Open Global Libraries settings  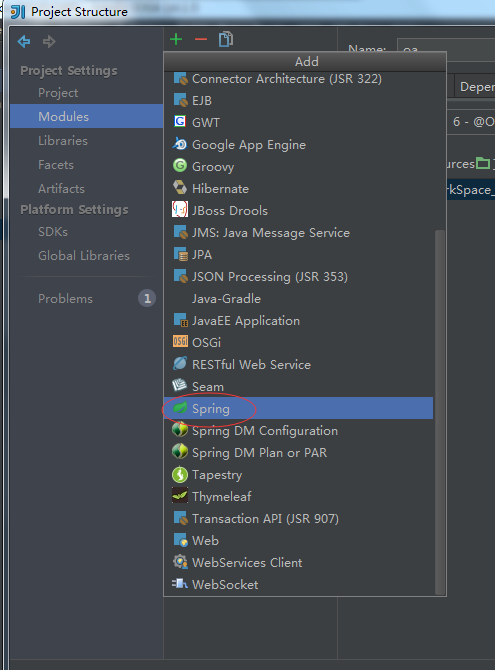[x=86, y=256]
